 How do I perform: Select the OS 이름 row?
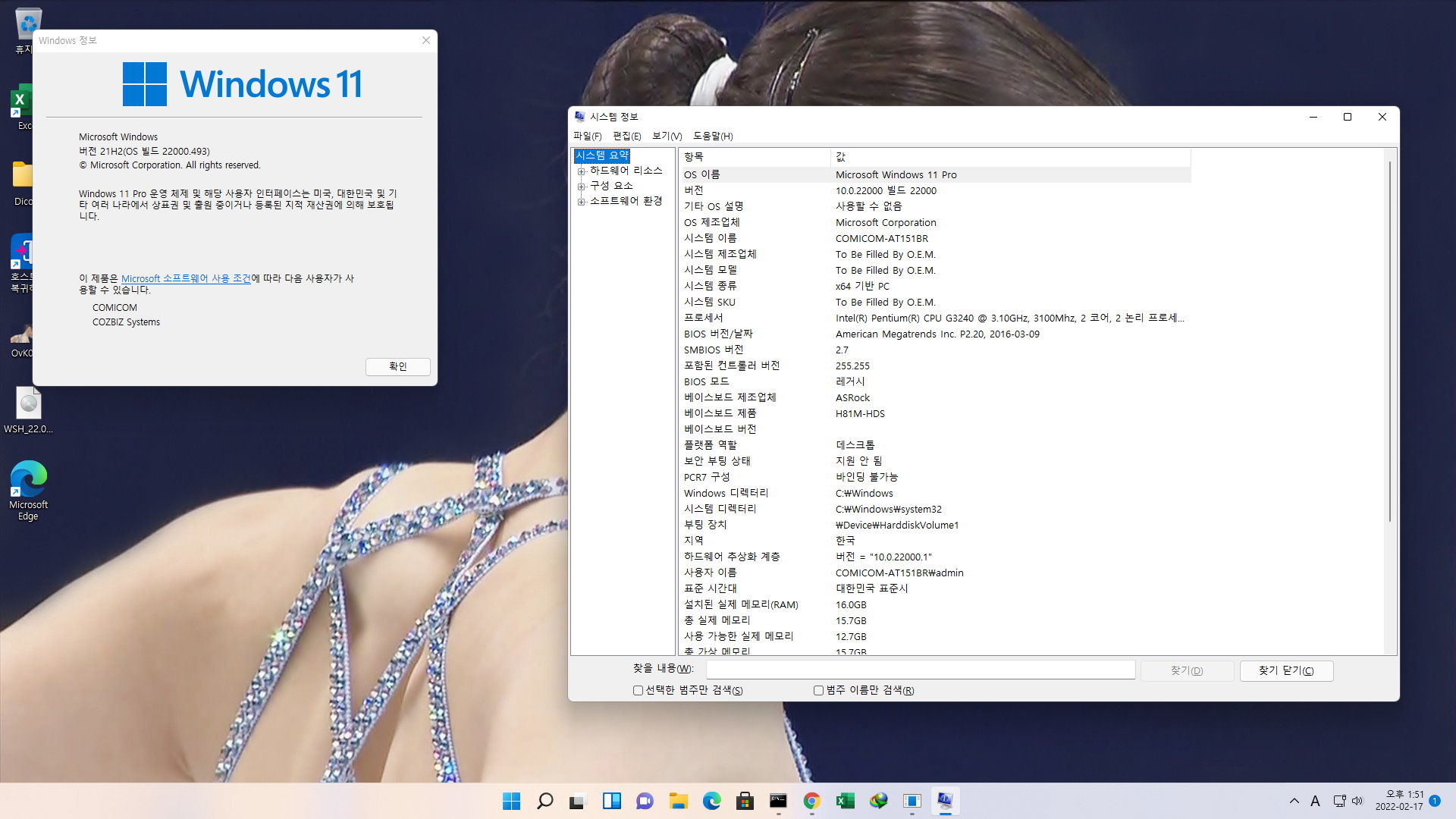[x=935, y=174]
